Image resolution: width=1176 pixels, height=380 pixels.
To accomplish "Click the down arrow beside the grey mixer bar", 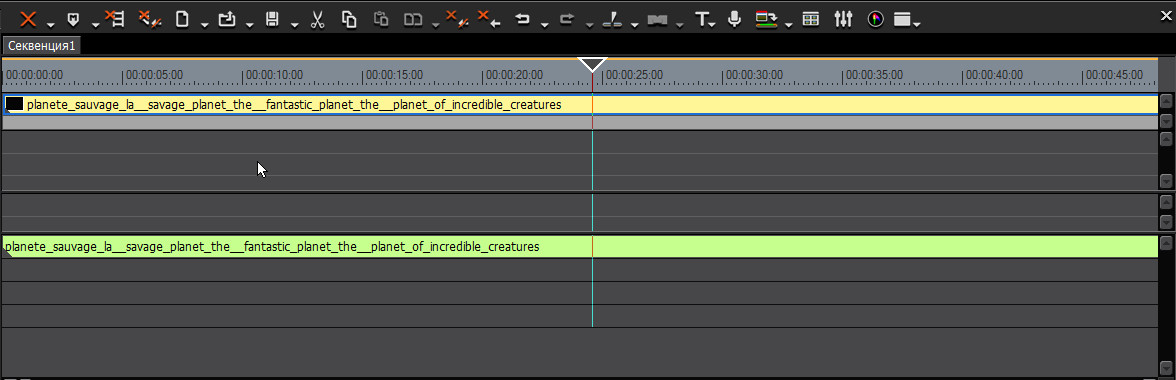I will point(1166,121).
